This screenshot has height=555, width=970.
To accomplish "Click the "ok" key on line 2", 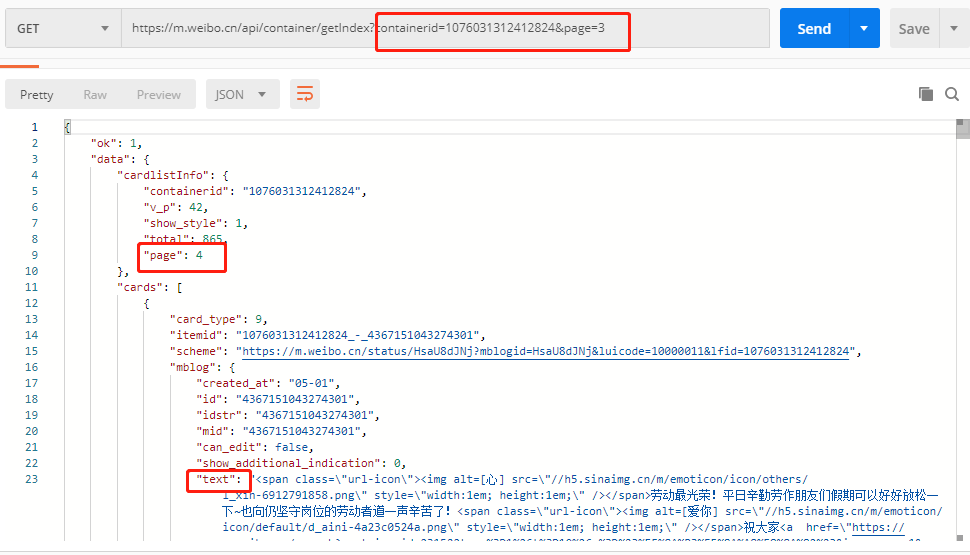I will (104, 143).
